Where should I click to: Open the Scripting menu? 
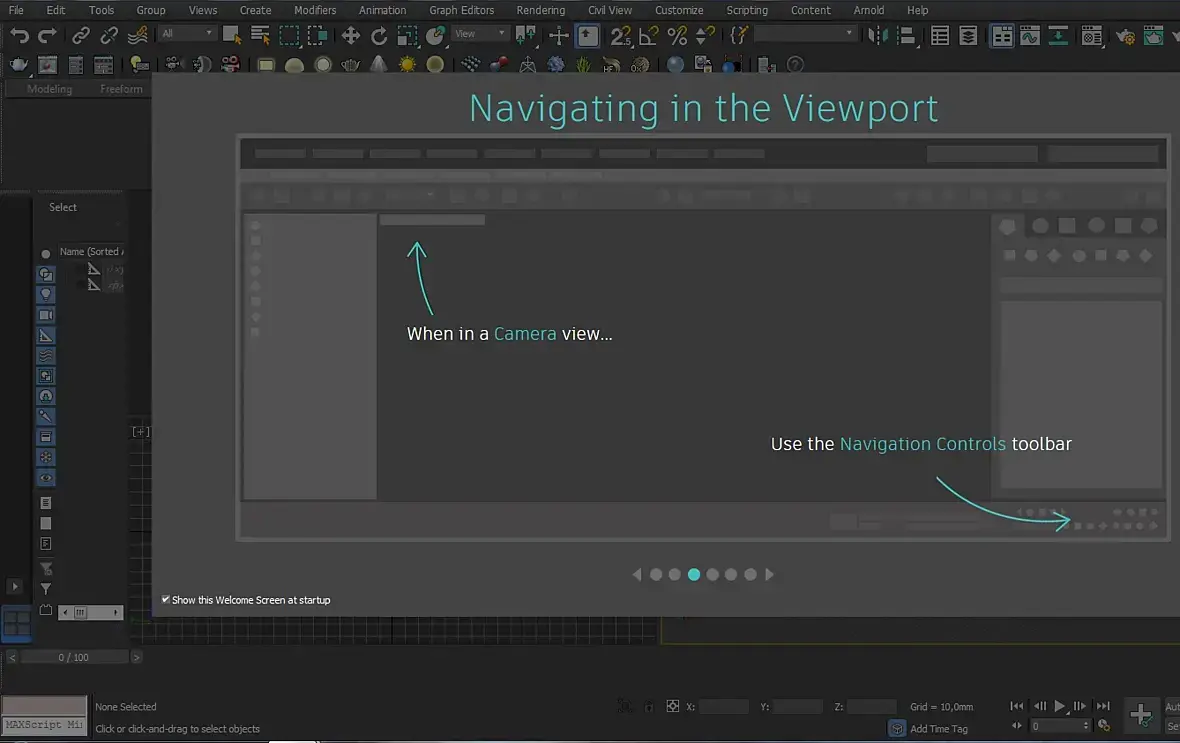(747, 10)
